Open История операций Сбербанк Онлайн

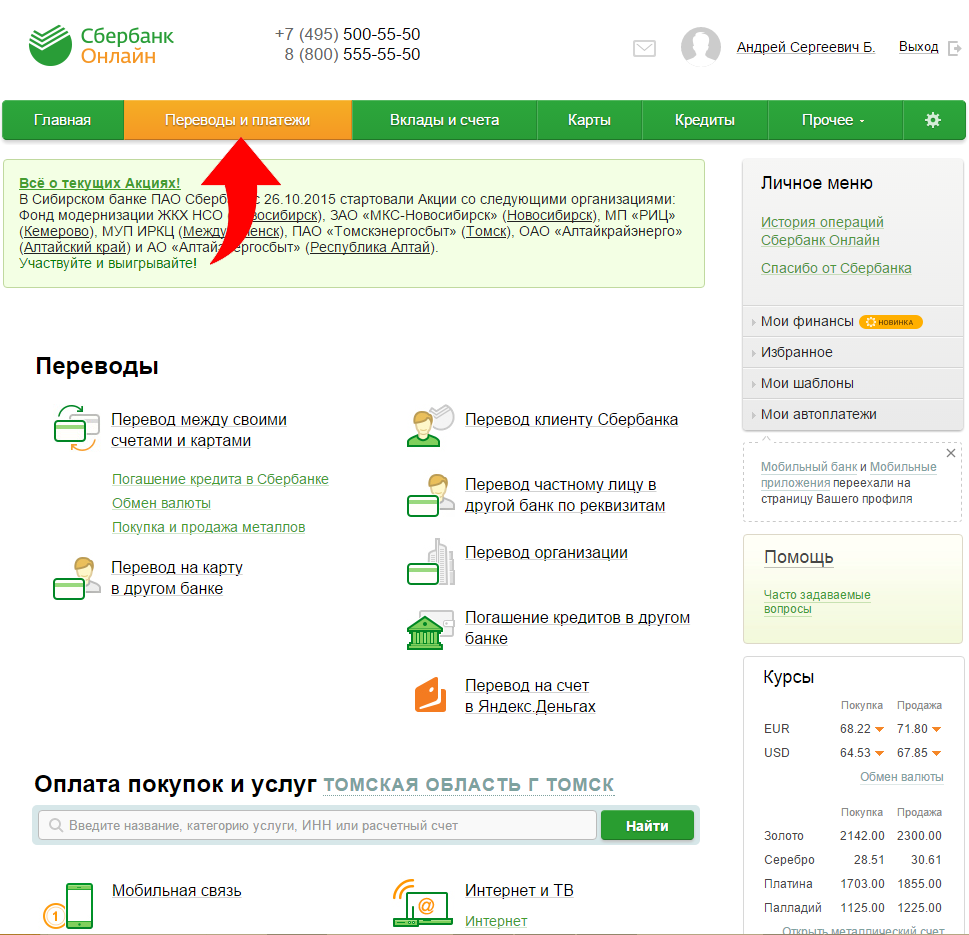click(x=822, y=231)
